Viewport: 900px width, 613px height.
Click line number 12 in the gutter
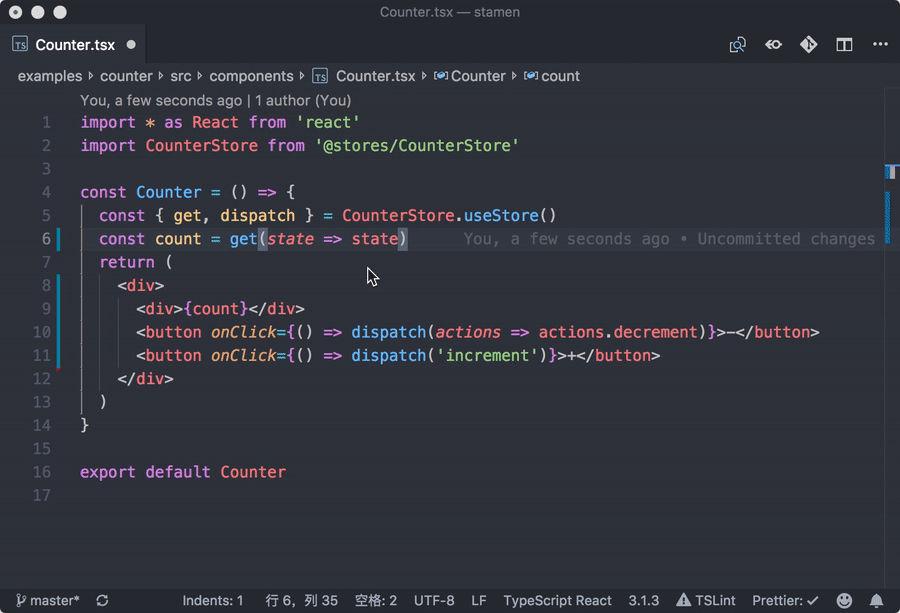[x=42, y=379]
